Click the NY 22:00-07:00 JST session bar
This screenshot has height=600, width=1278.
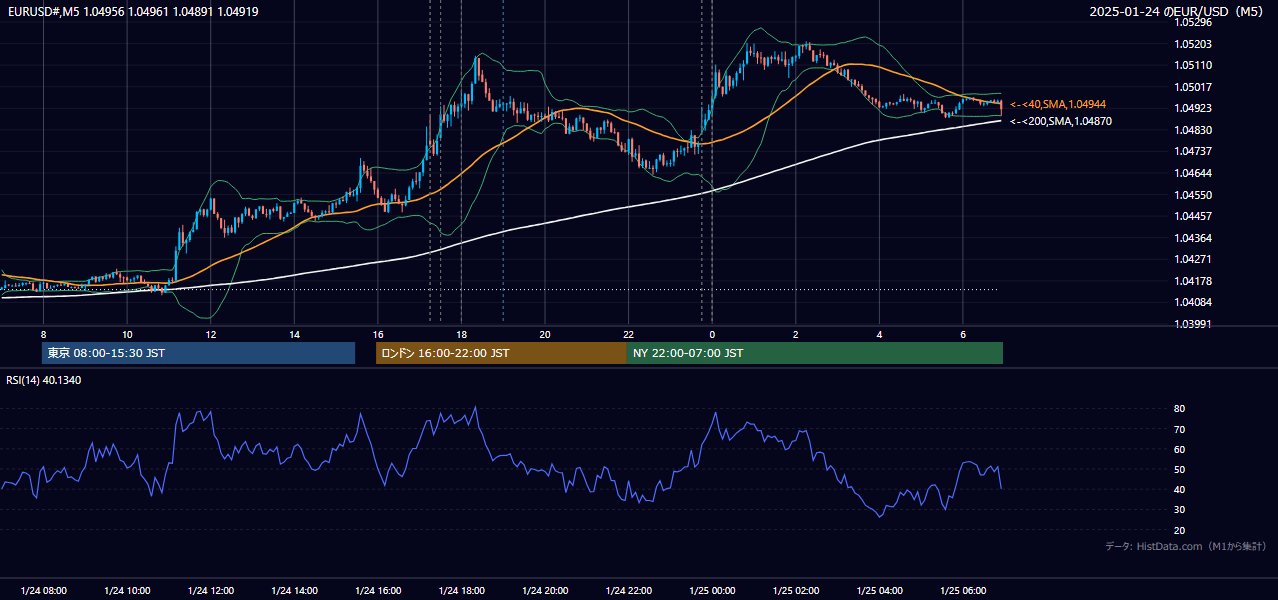pyautogui.click(x=815, y=353)
